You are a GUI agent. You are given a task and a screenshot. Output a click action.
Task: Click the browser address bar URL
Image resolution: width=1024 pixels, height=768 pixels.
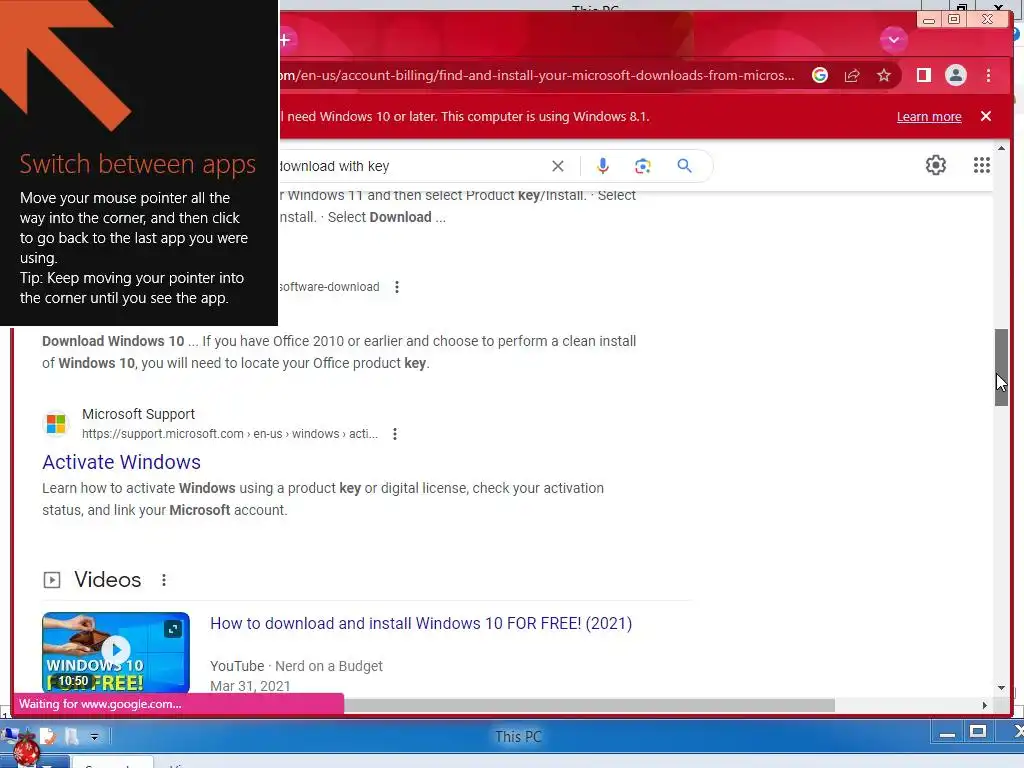[x=537, y=76]
